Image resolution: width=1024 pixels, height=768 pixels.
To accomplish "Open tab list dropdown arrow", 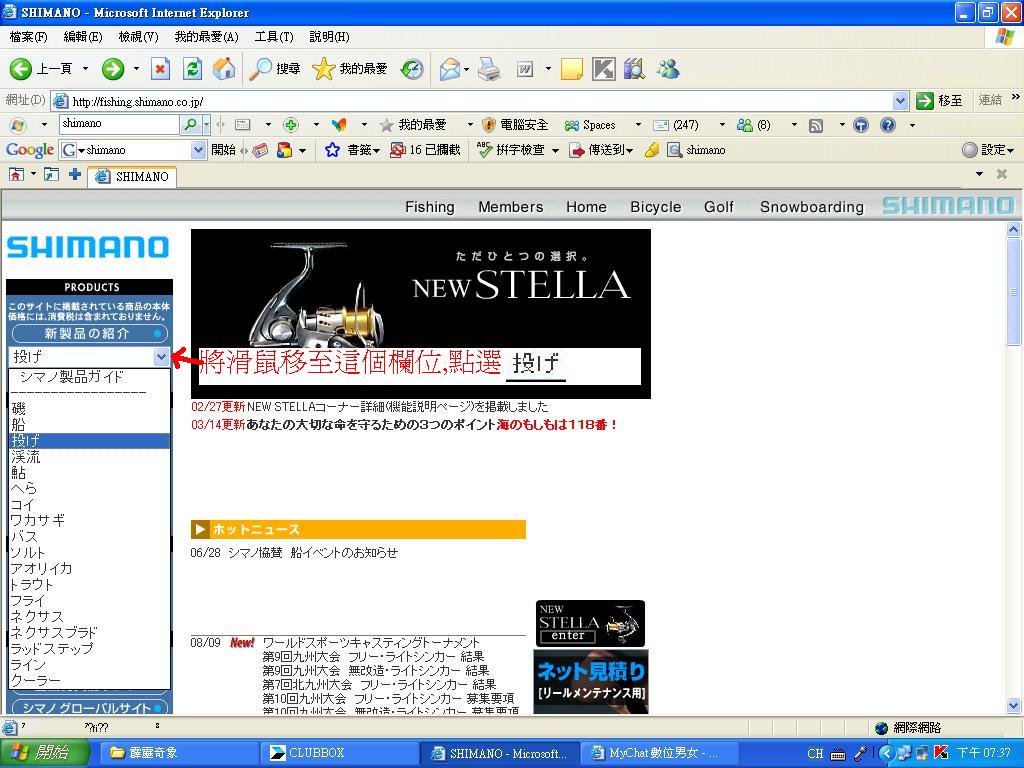I will tap(979, 174).
